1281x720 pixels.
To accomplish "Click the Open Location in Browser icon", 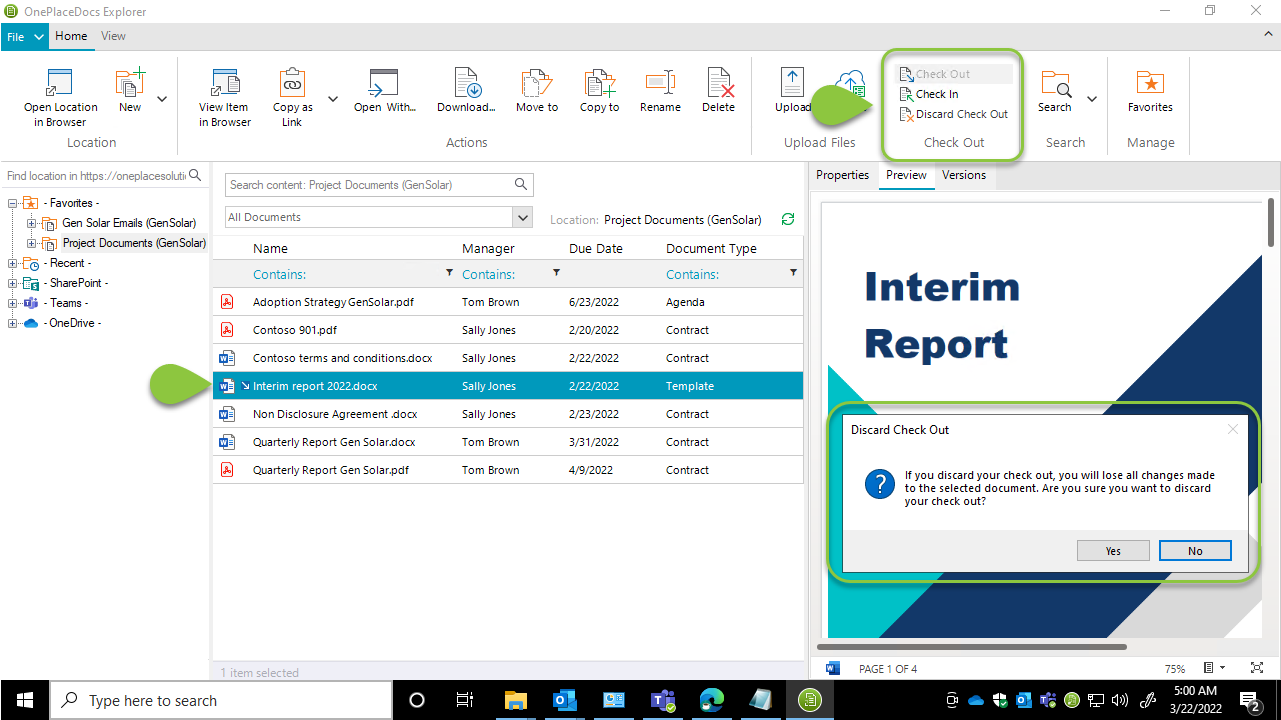I will click(61, 83).
